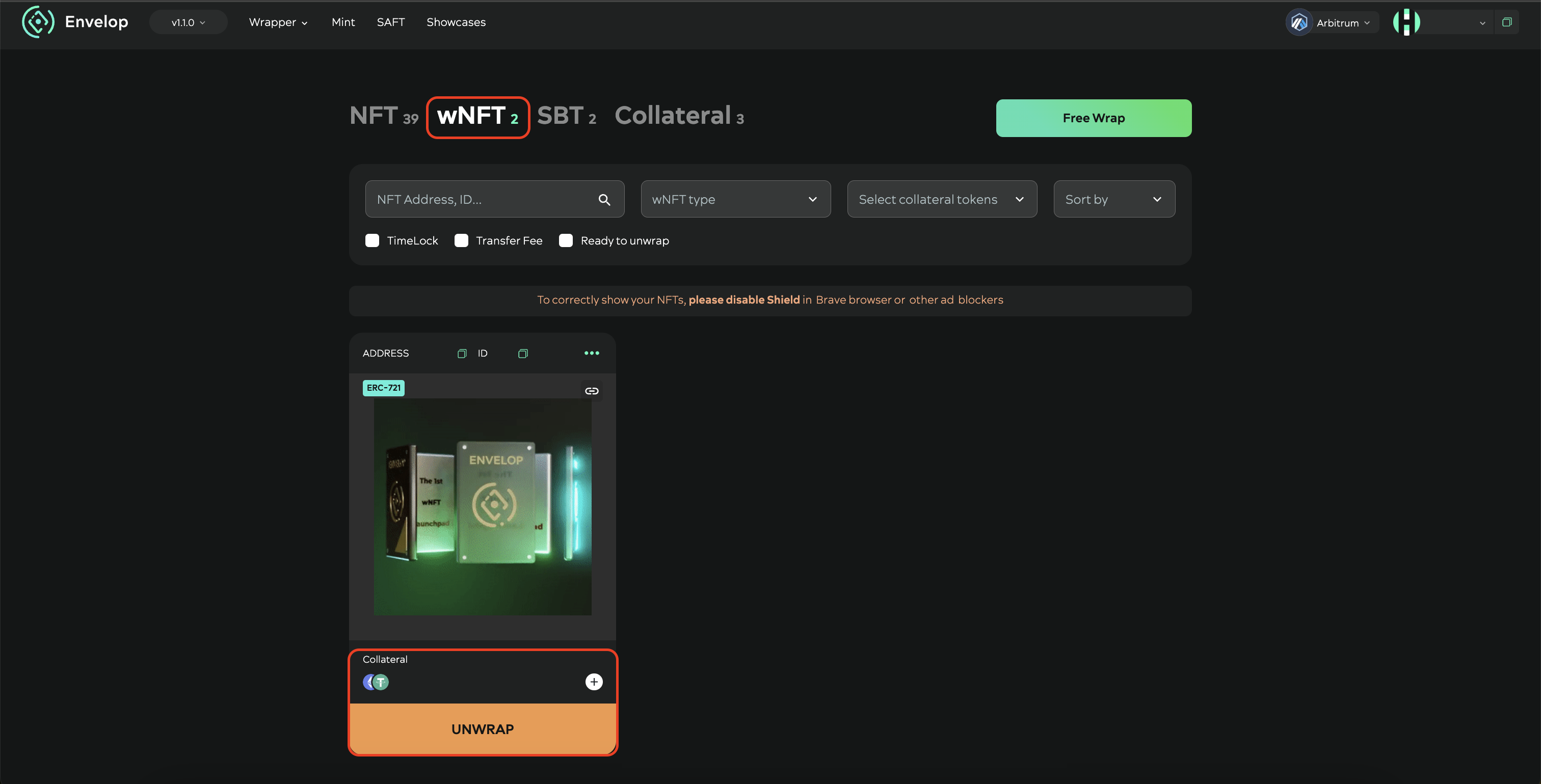The height and width of the screenshot is (784, 1541).
Task: Toggle the TimeLock checkbox
Action: (372, 240)
